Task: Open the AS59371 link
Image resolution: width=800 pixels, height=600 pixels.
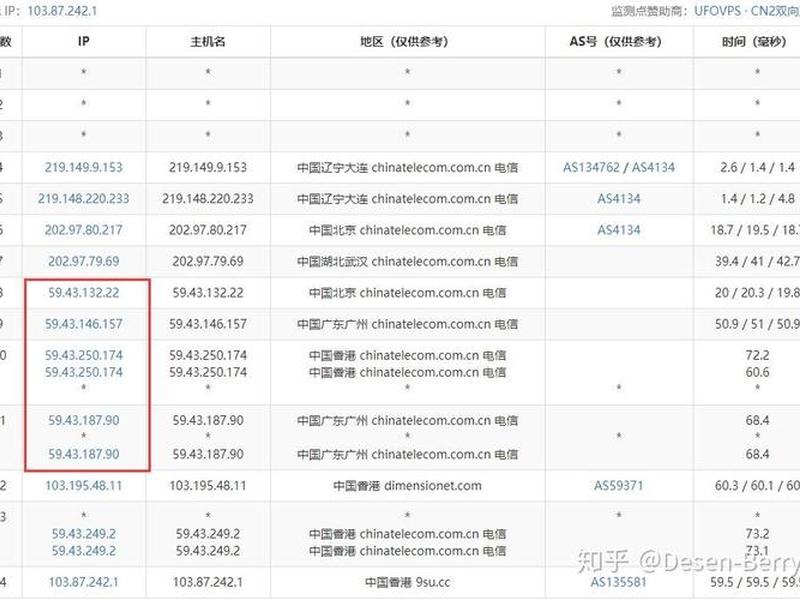Action: pos(619,485)
